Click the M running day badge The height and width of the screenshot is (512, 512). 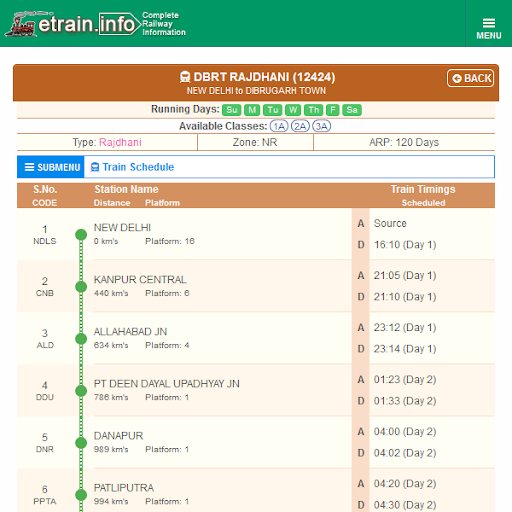[x=252, y=110]
